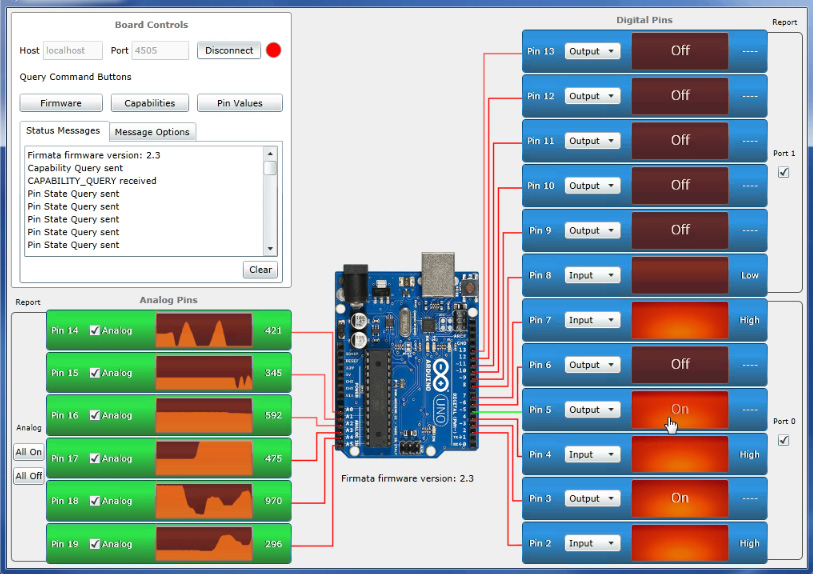Turn off the Pin 5 On indicator

point(680,409)
